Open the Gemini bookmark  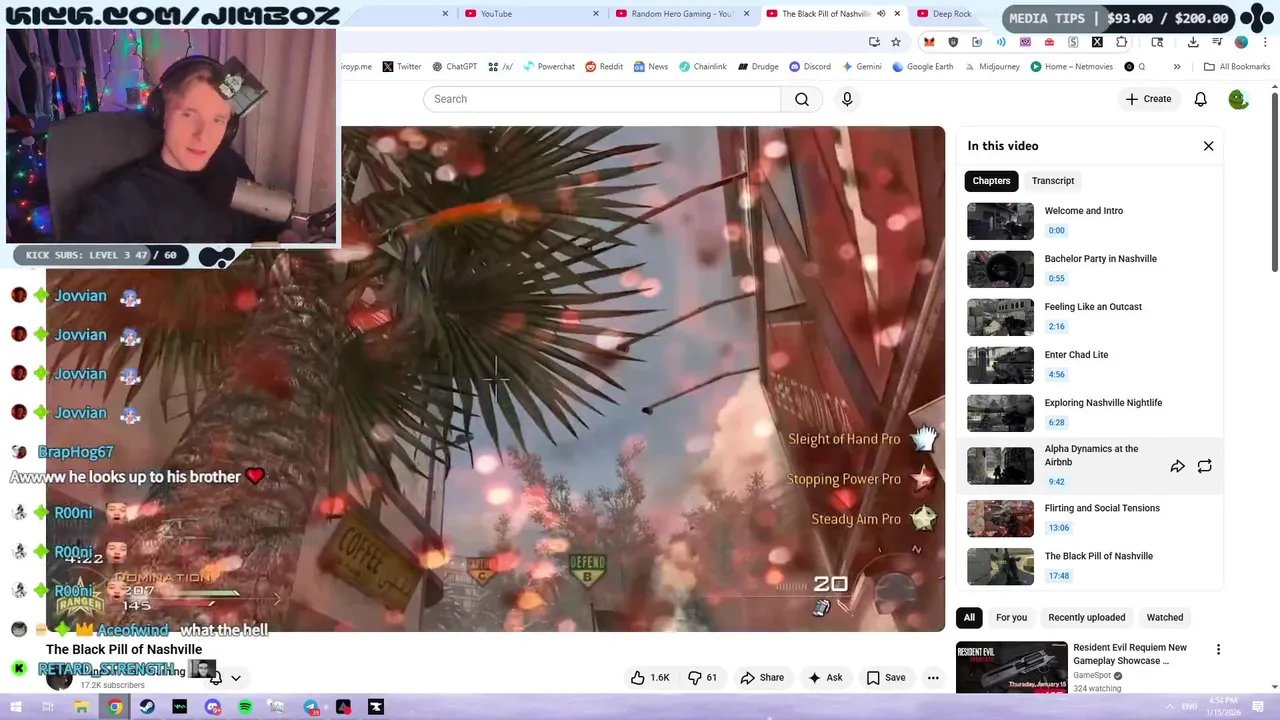click(x=862, y=67)
